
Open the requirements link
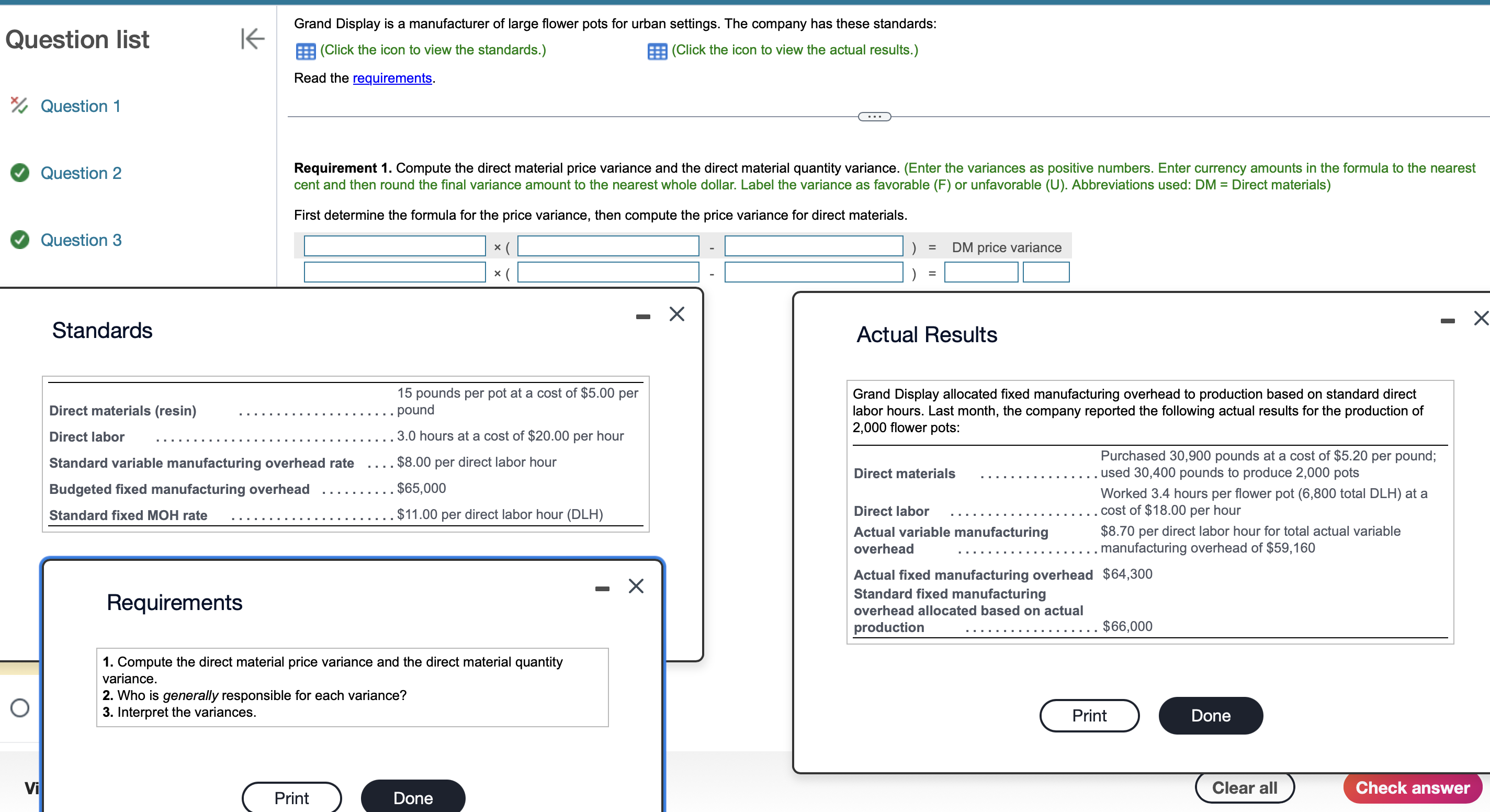pyautogui.click(x=392, y=78)
